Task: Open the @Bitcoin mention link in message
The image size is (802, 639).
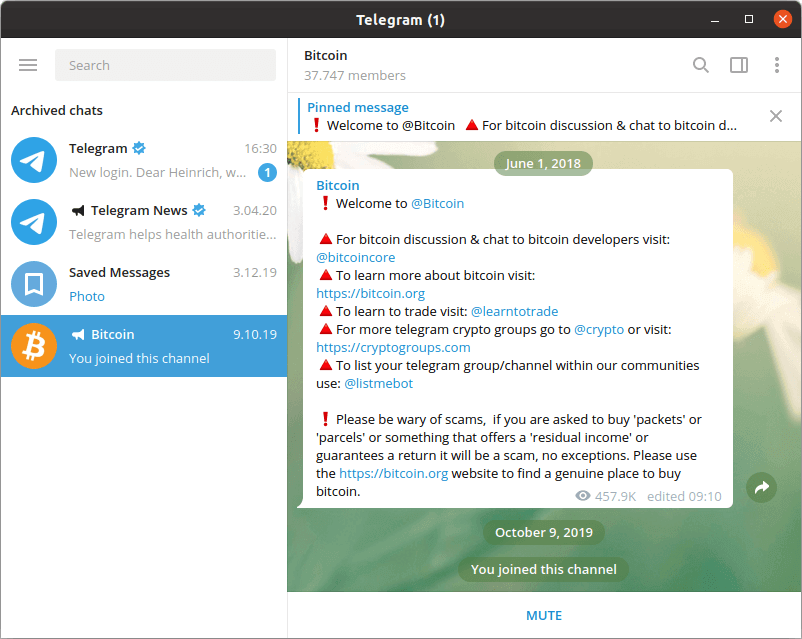Action: tap(437, 204)
